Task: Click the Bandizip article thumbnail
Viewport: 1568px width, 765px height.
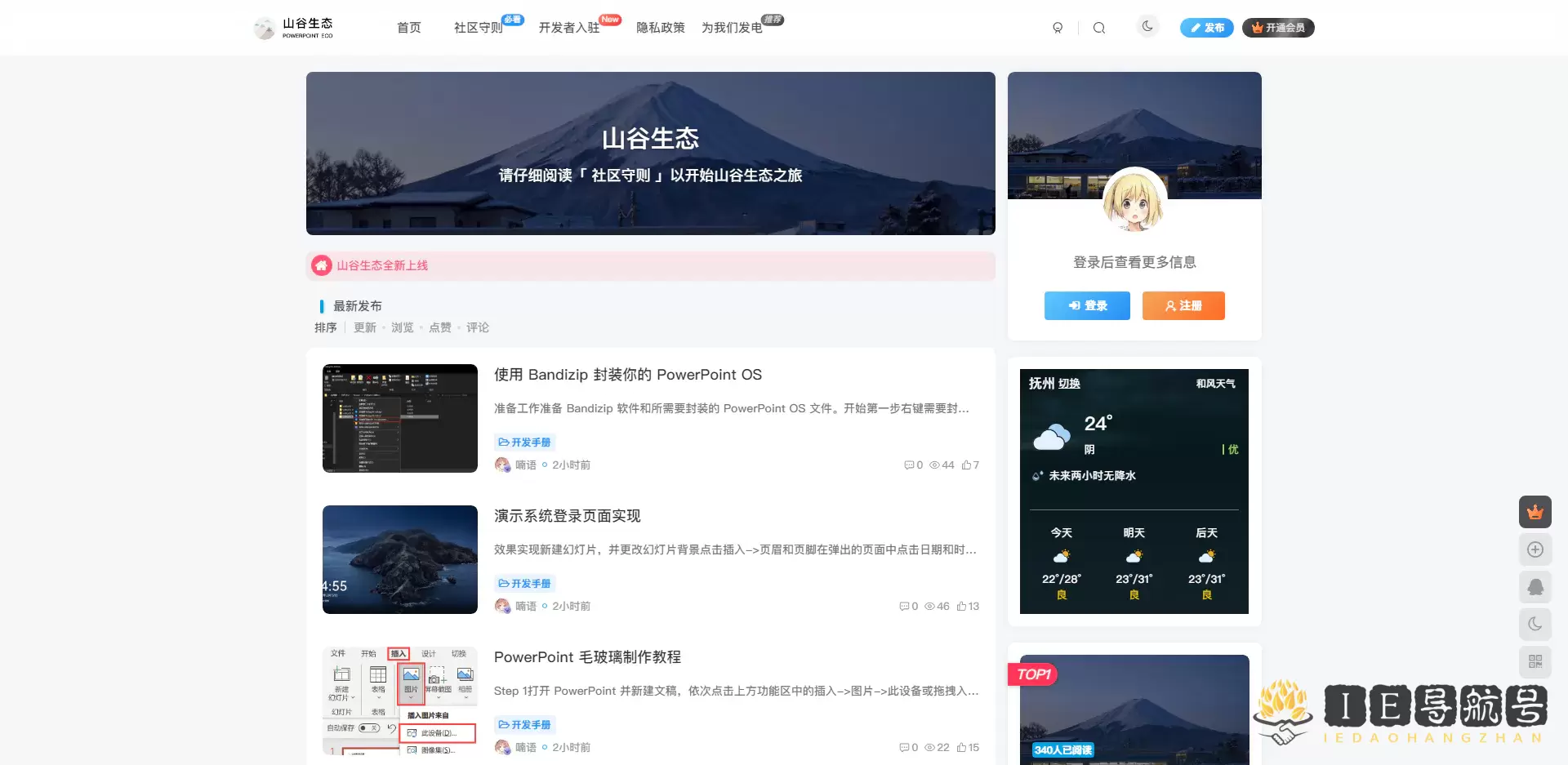Action: click(x=399, y=418)
